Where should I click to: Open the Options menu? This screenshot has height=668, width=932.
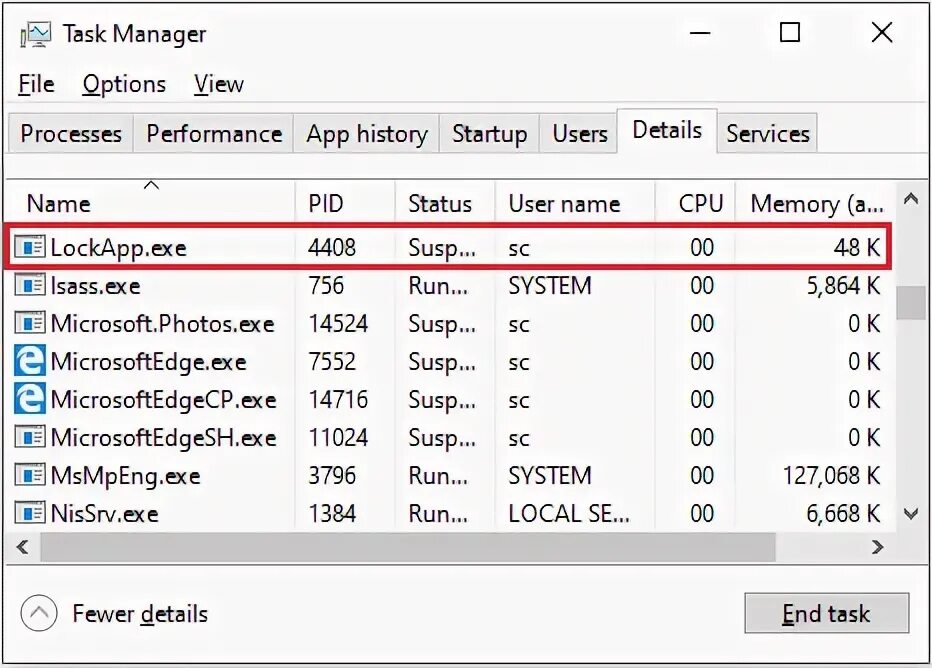pyautogui.click(x=124, y=85)
